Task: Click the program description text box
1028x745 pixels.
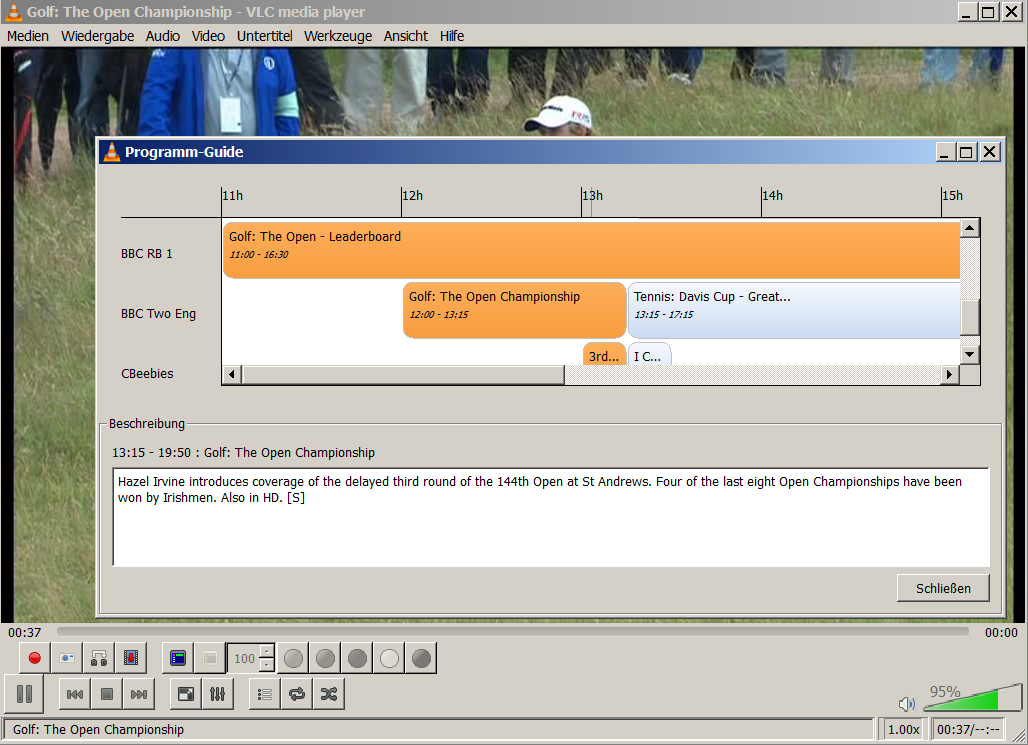Action: pyautogui.click(x=551, y=517)
